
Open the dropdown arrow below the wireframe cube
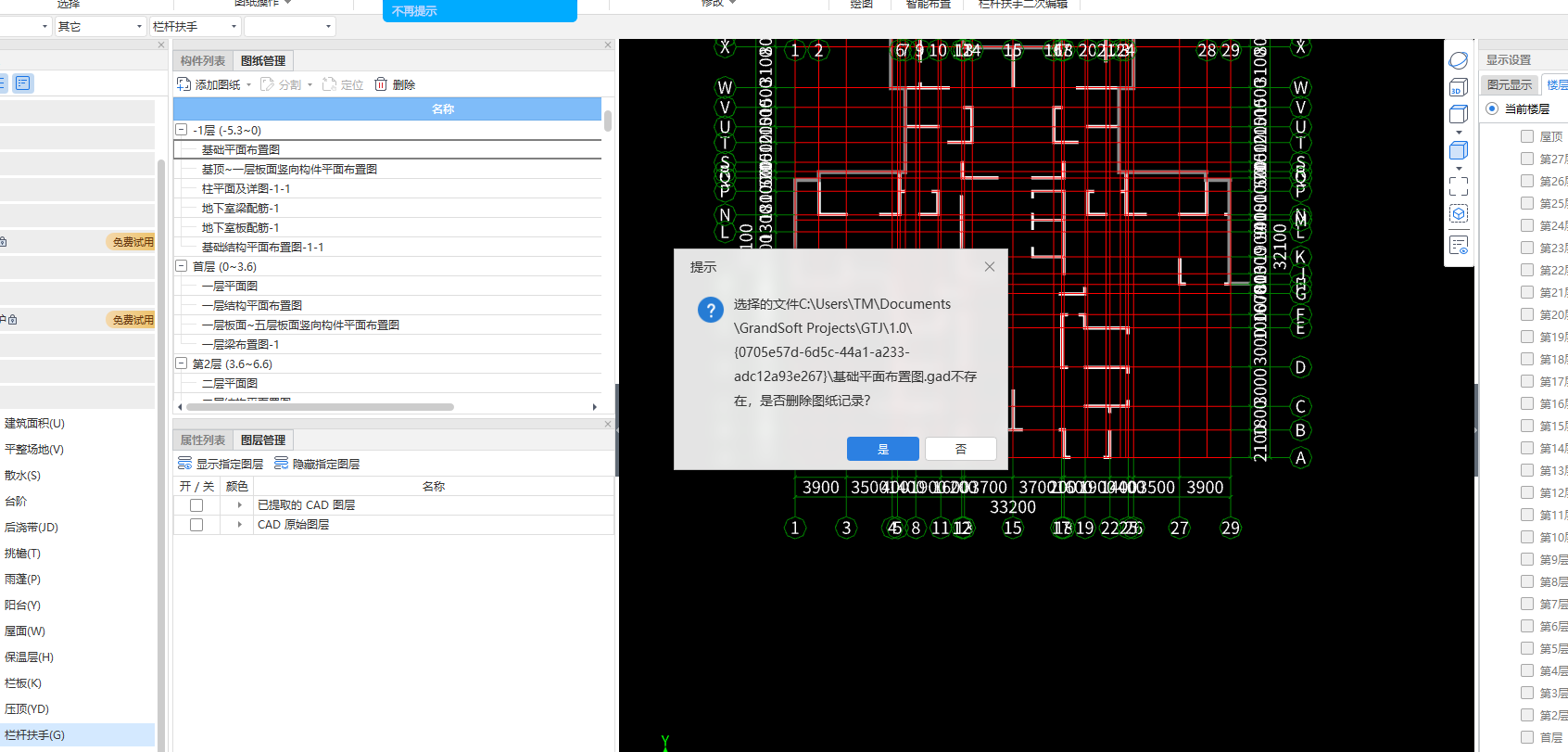click(1459, 133)
